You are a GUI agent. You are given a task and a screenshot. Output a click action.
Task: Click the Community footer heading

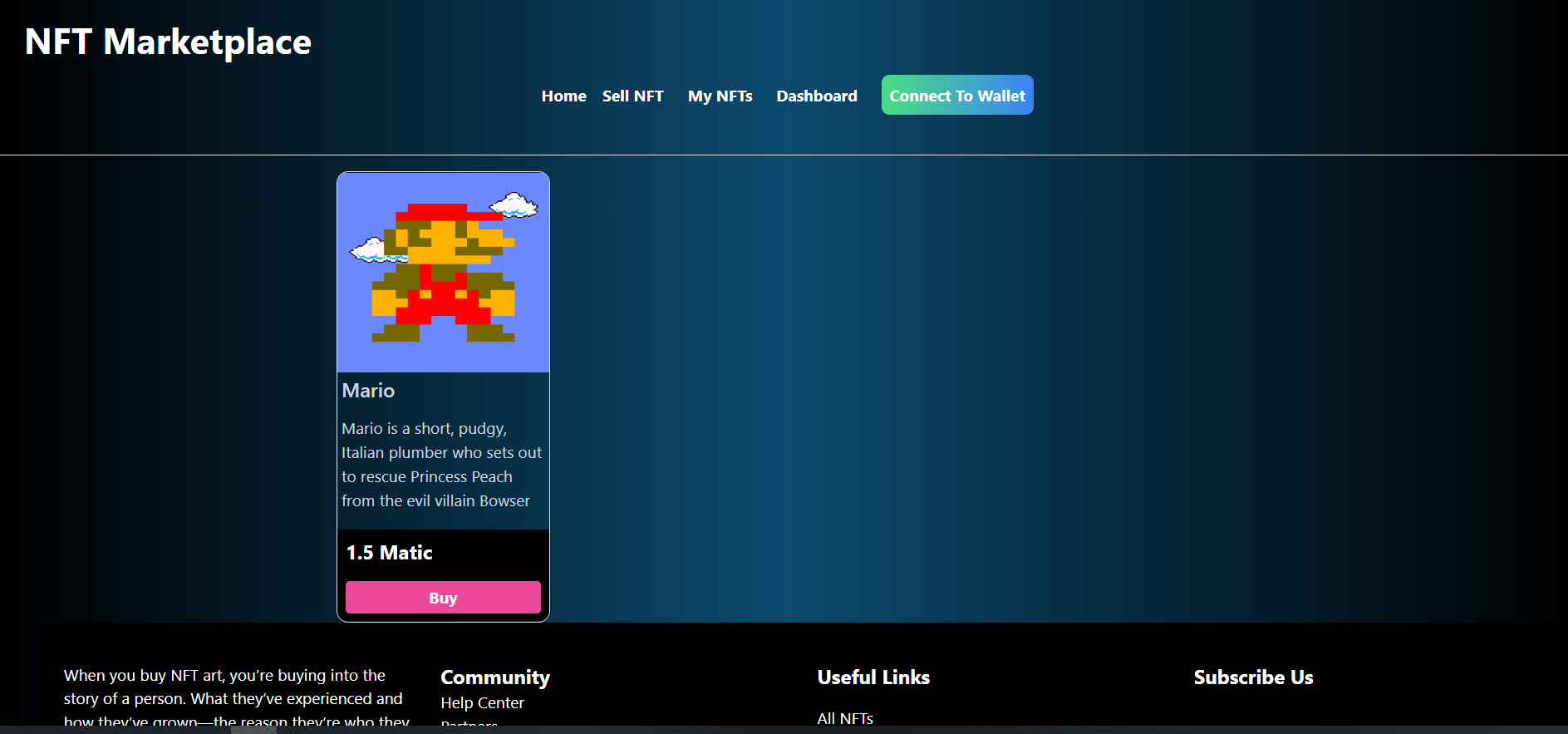click(495, 677)
